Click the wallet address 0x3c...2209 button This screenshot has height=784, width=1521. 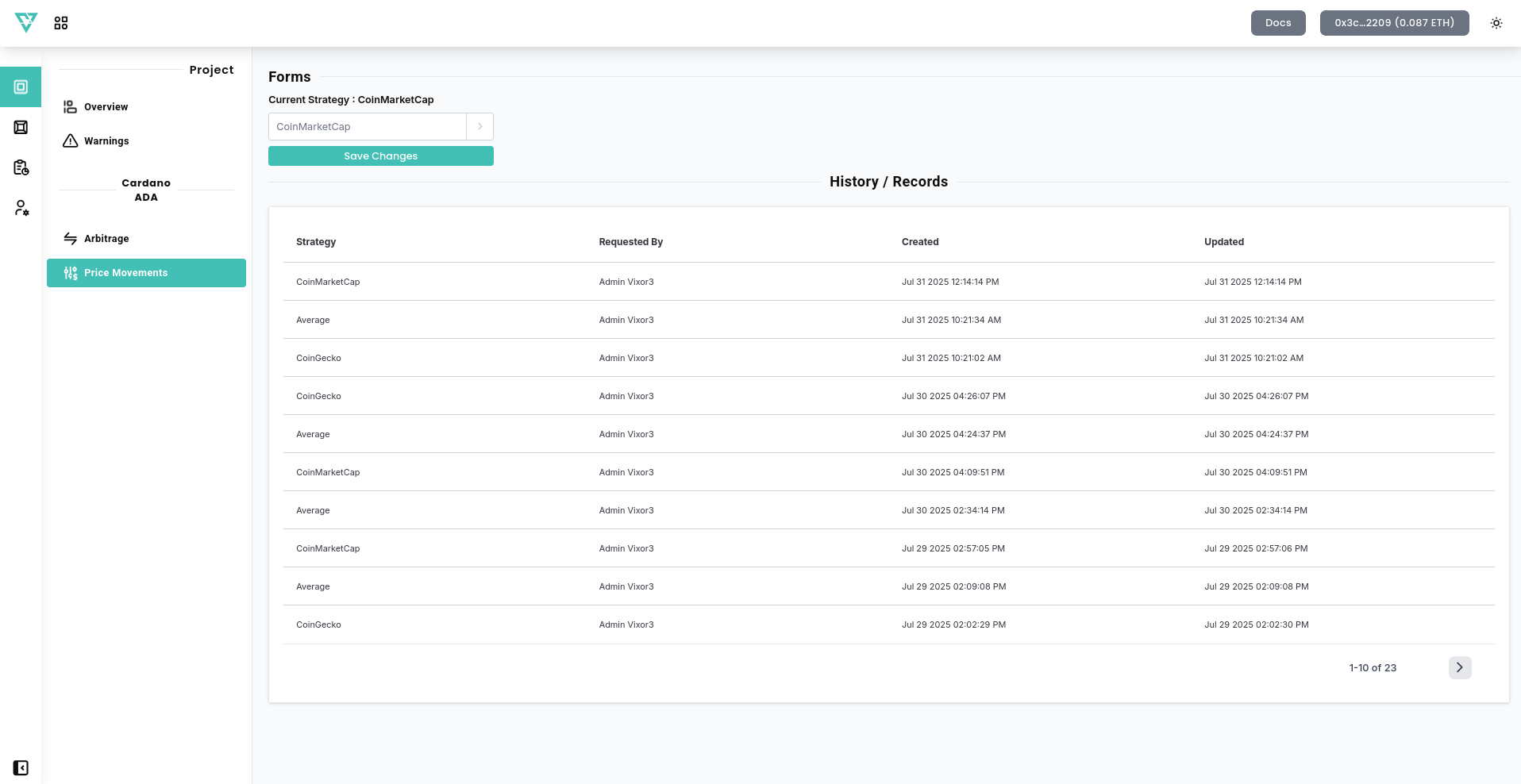[x=1394, y=23]
